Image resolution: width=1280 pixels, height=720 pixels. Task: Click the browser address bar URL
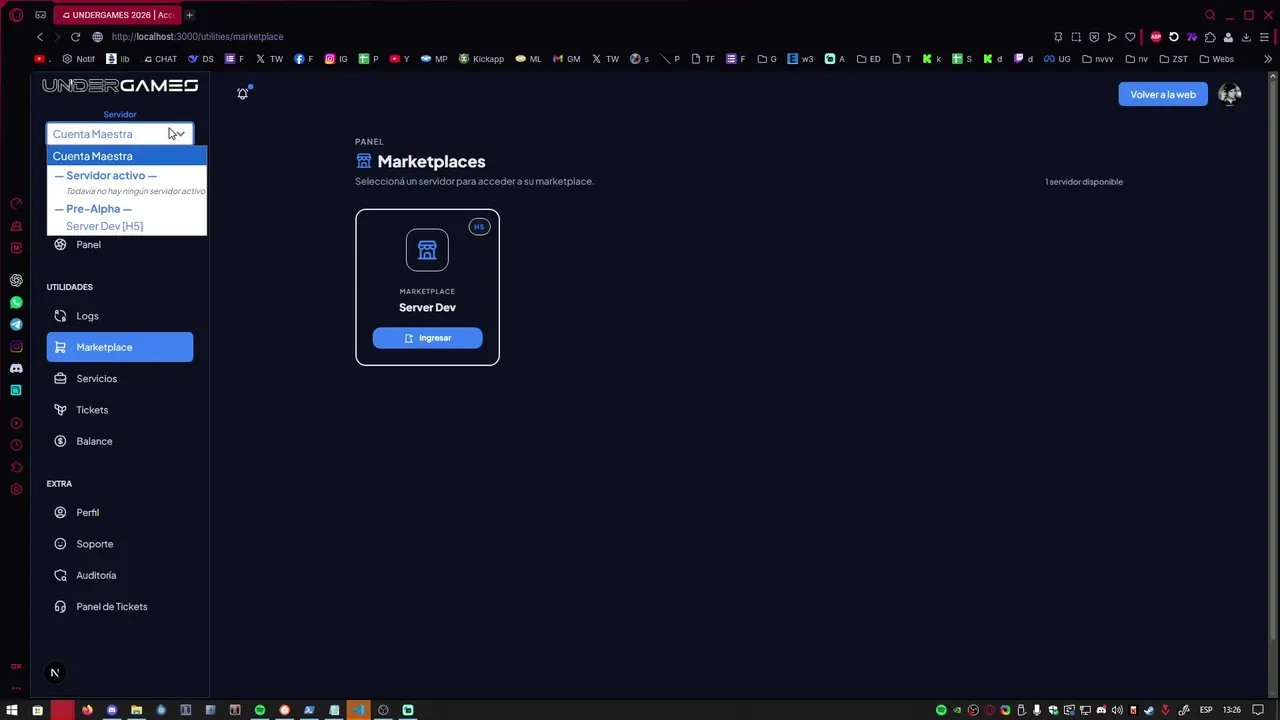[x=197, y=37]
